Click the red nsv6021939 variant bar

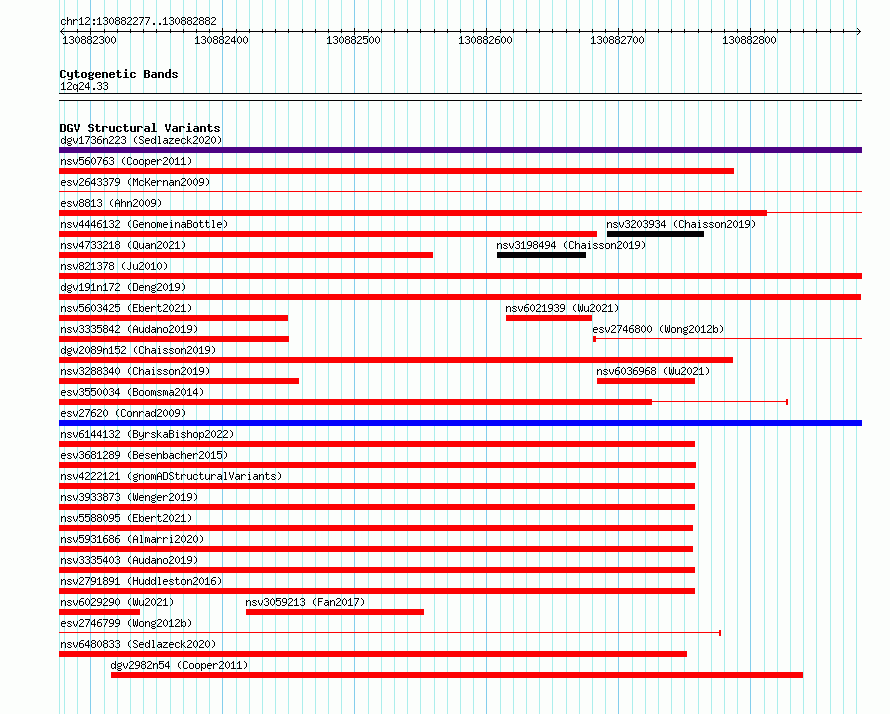pos(549,318)
